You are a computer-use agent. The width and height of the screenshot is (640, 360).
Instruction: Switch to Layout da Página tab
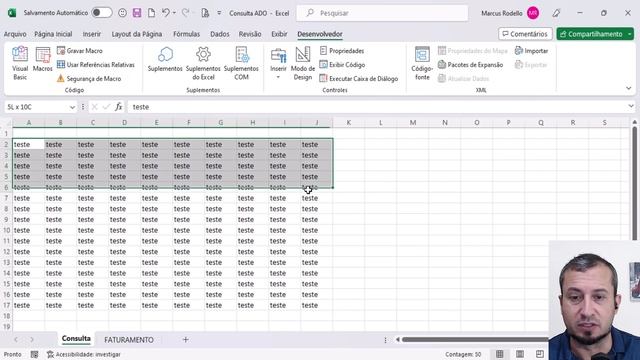[137, 34]
